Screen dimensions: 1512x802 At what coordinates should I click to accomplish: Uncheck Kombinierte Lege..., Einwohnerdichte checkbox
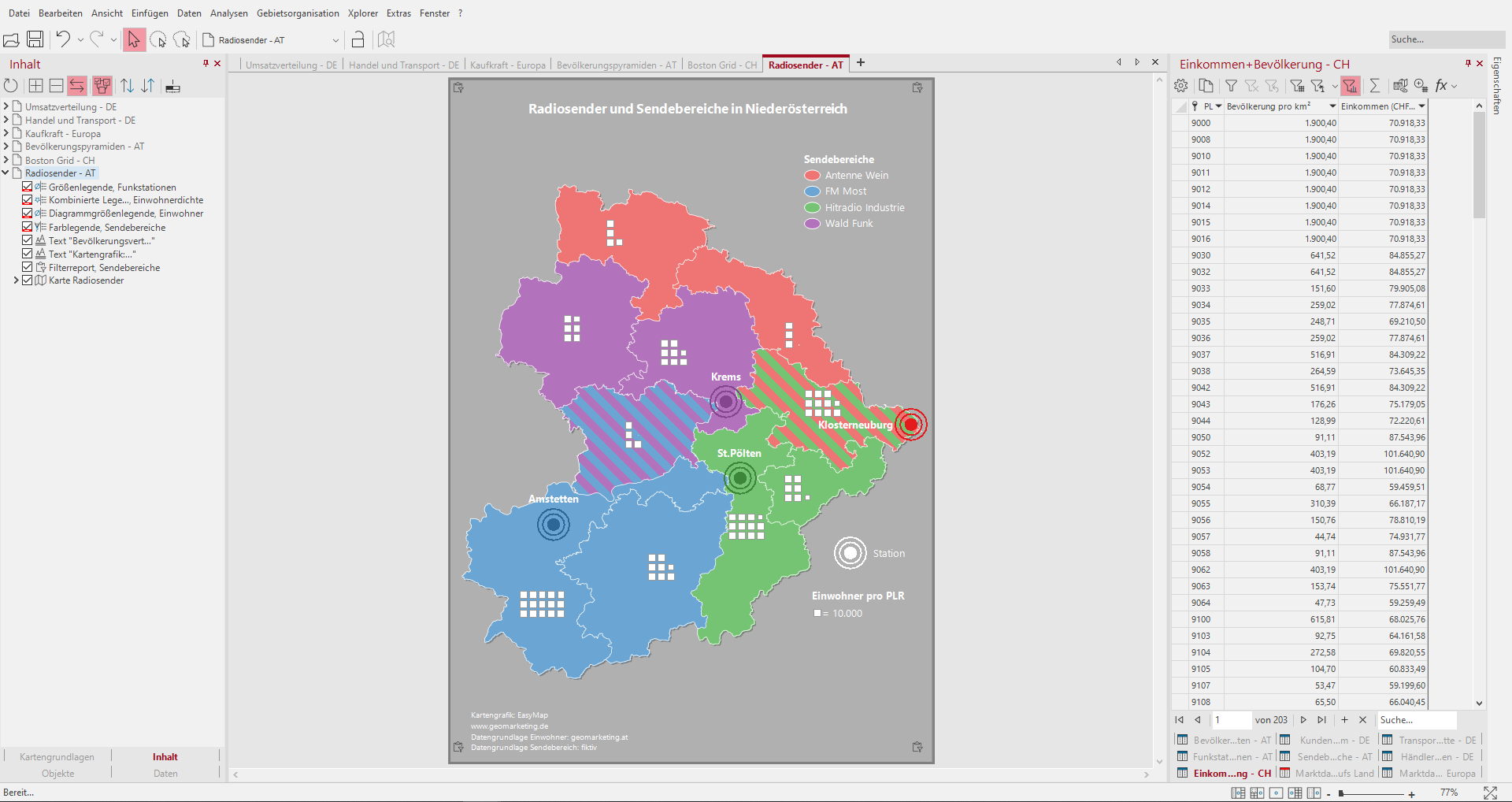point(28,200)
